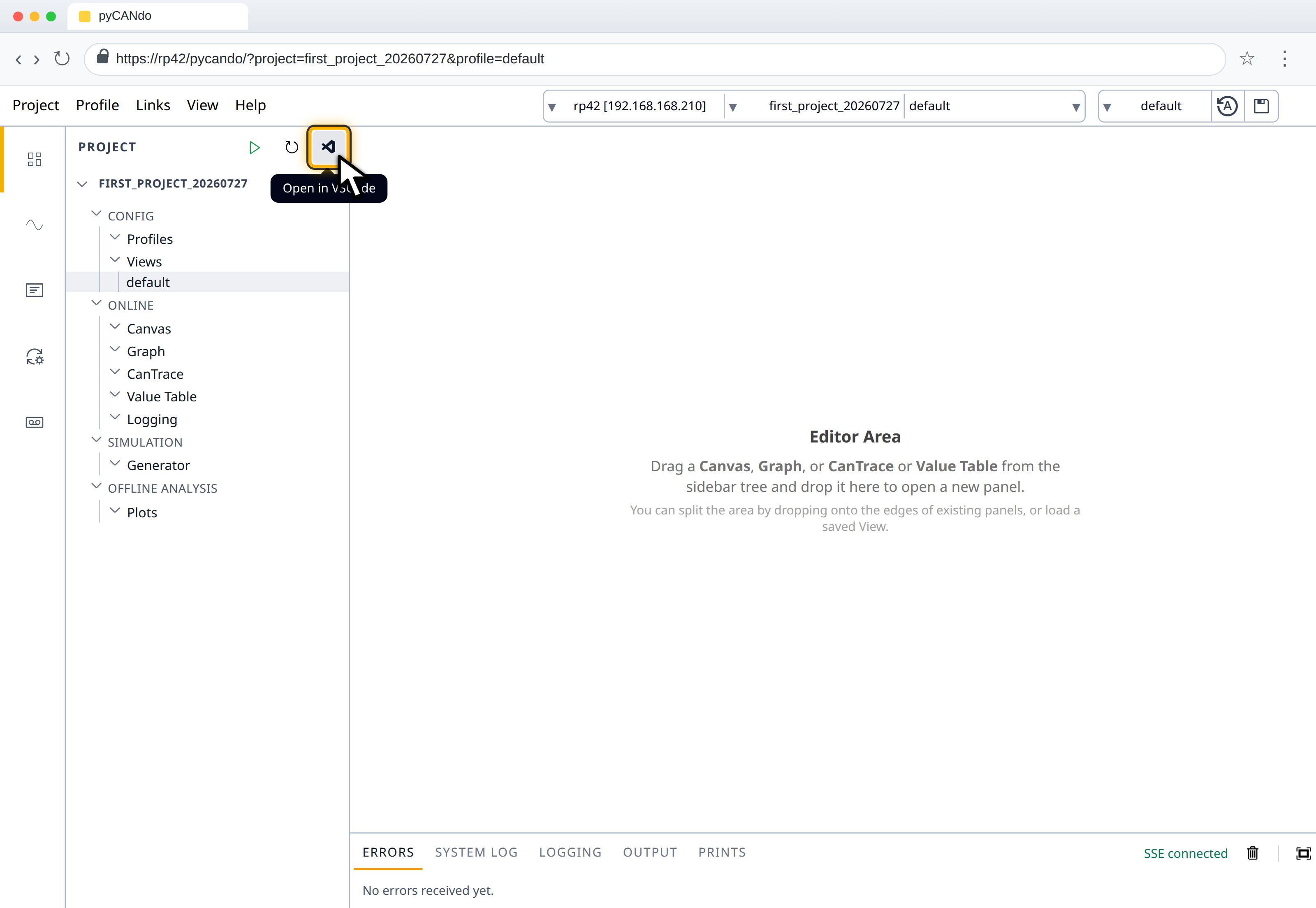This screenshot has width=1316, height=908.
Task: Collapse the OFFLINE ANALYSIS section
Action: pos(96,486)
